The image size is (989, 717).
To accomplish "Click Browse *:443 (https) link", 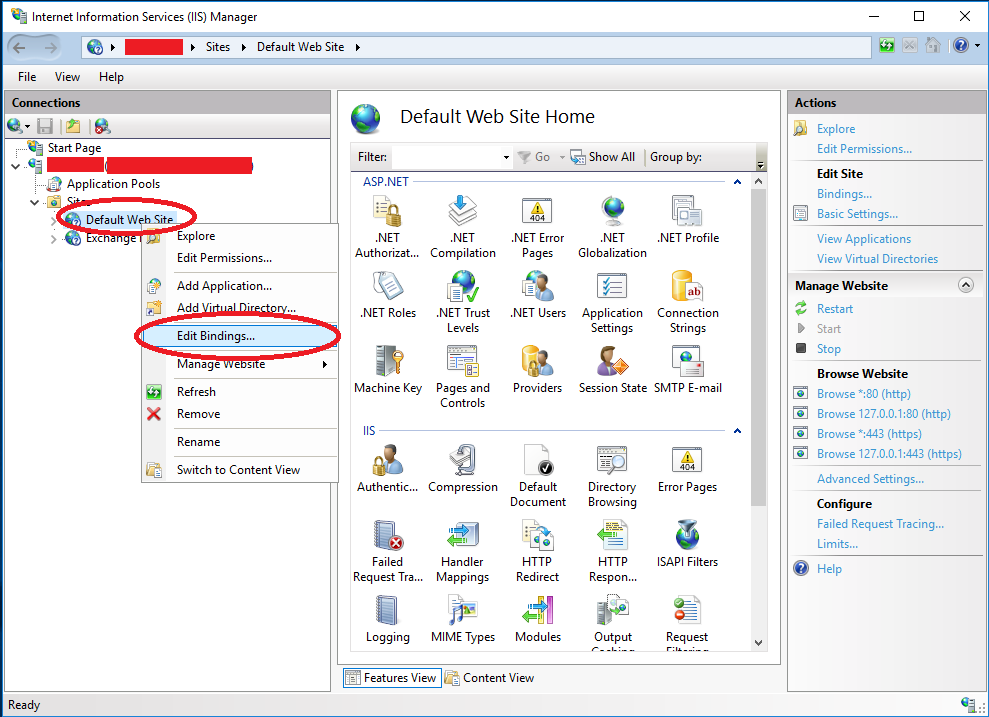I will click(x=869, y=434).
